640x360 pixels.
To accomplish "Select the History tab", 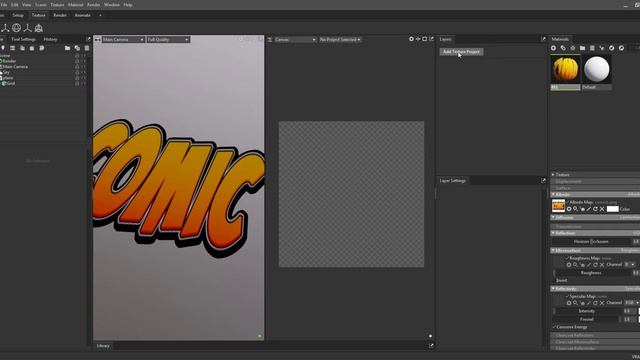I will coord(51,39).
